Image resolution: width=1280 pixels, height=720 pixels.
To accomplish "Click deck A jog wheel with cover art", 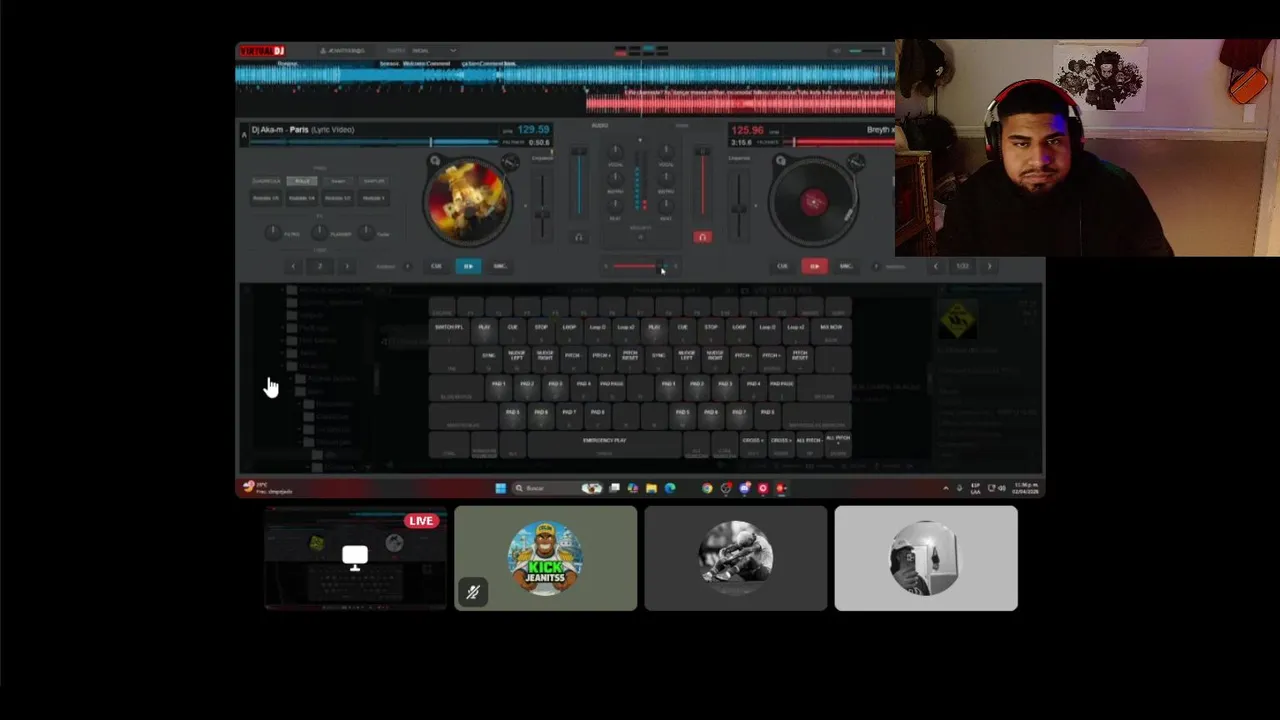I will 467,202.
